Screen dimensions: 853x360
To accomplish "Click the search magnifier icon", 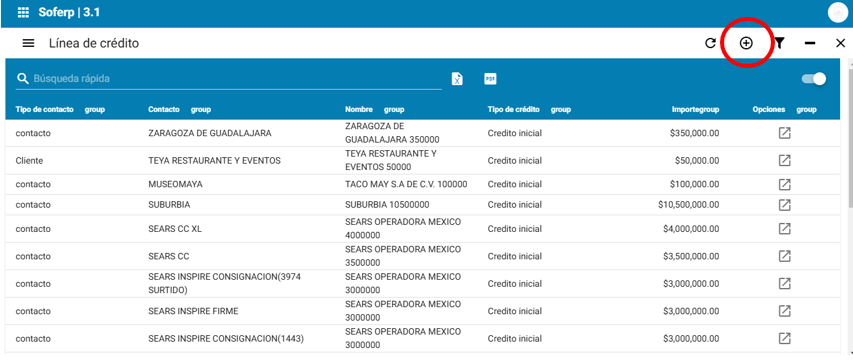I will coord(22,79).
